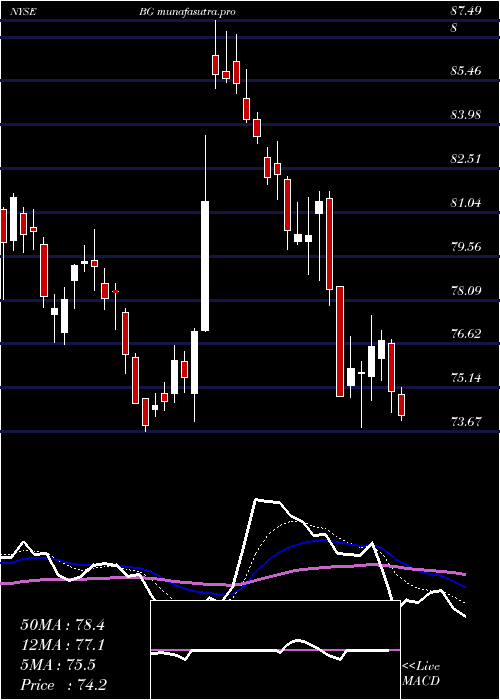500x700 pixels.
Task: Click the BG munafasutra.pro title text
Action: point(187,12)
